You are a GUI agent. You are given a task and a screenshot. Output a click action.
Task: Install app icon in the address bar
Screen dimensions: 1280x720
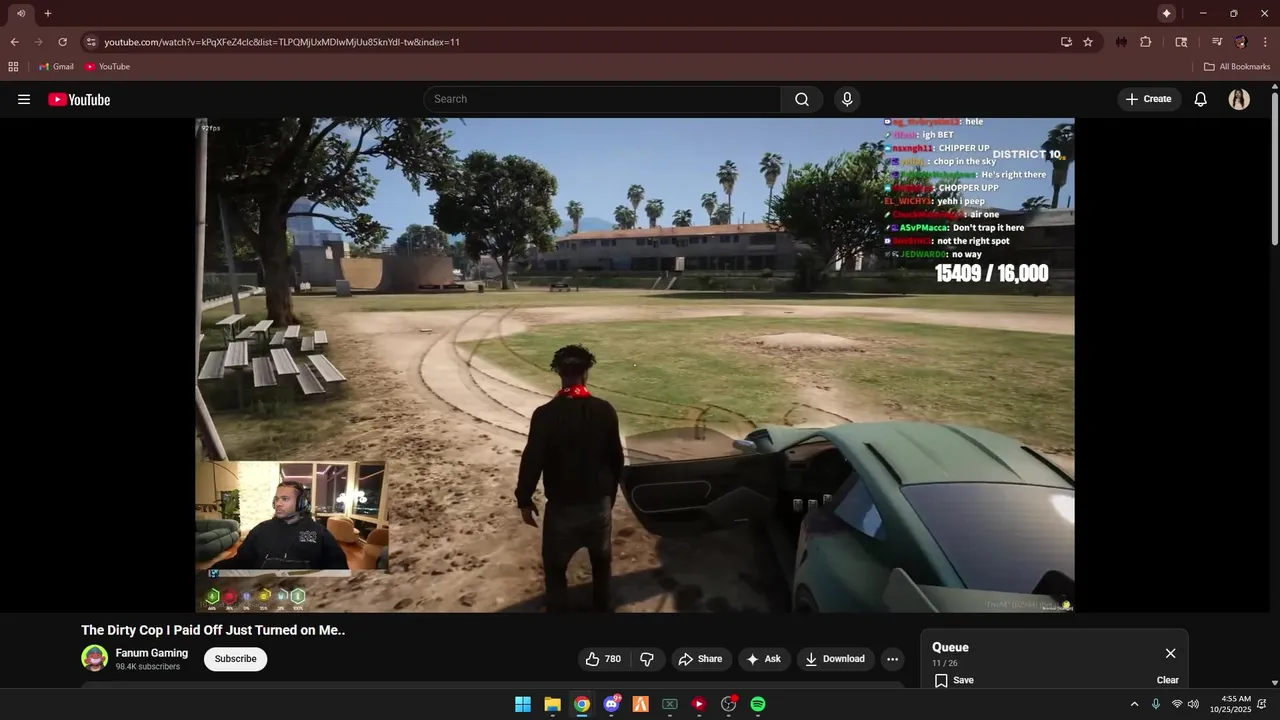click(1066, 42)
